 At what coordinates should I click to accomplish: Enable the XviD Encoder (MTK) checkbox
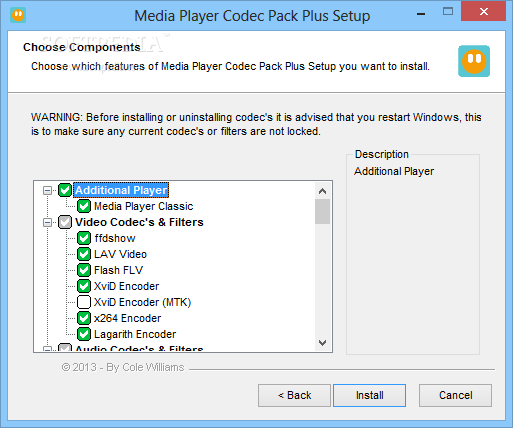pyautogui.click(x=84, y=302)
